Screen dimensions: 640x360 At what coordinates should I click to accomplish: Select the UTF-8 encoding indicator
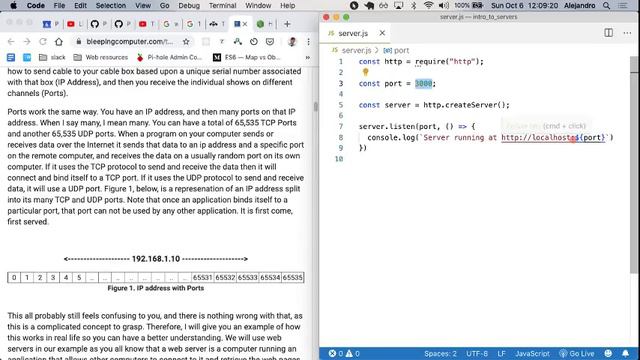477,353
